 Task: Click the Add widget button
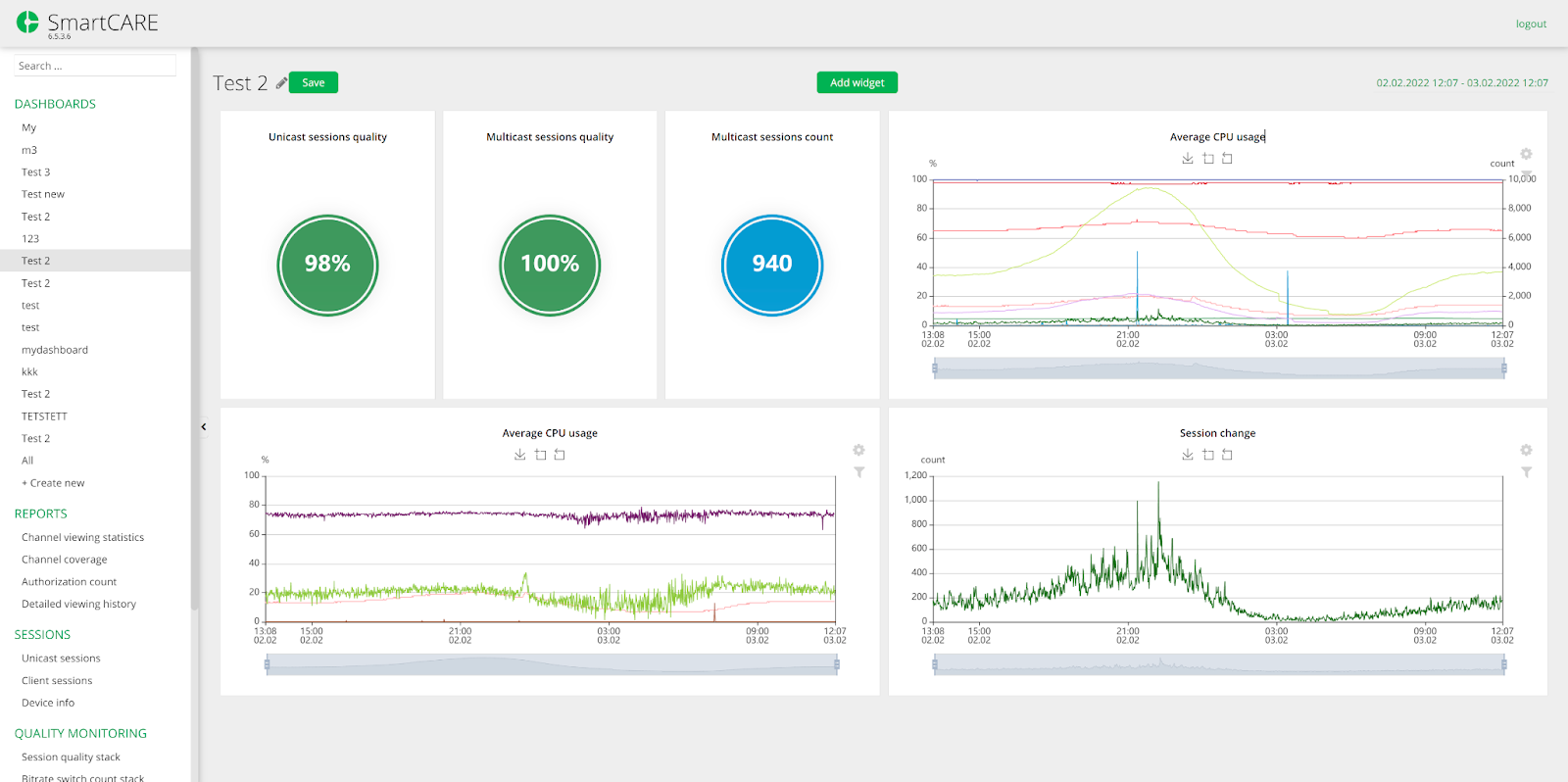click(857, 83)
